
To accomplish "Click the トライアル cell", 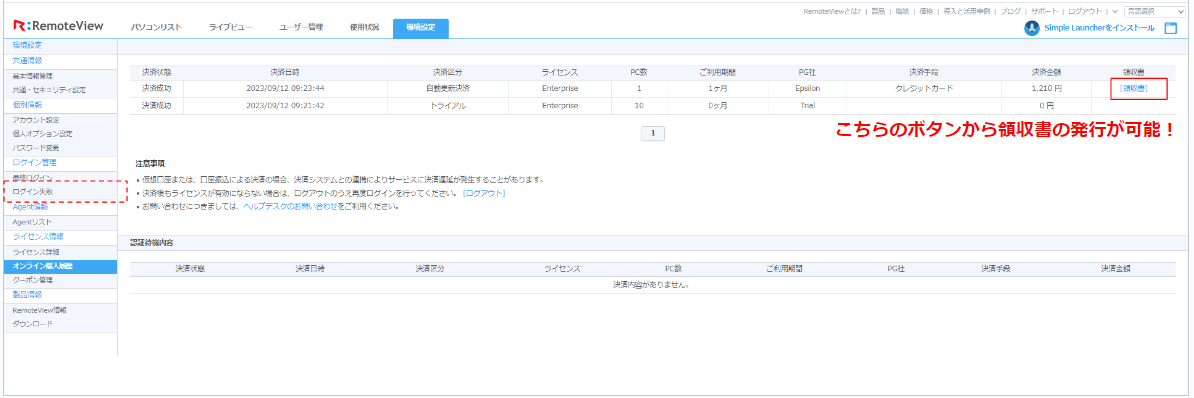I will tap(448, 105).
